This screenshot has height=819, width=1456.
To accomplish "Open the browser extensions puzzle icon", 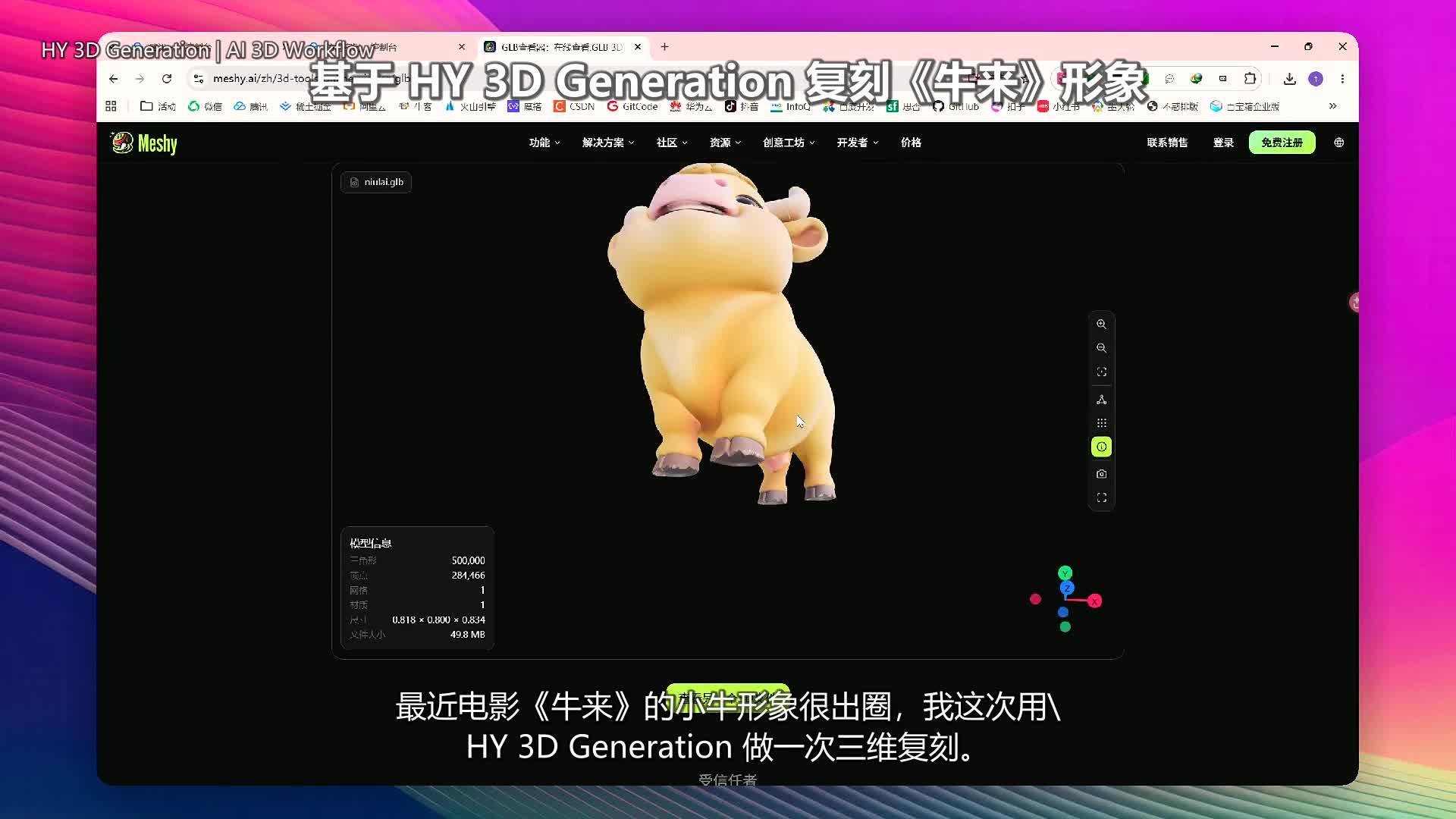I will click(1250, 79).
